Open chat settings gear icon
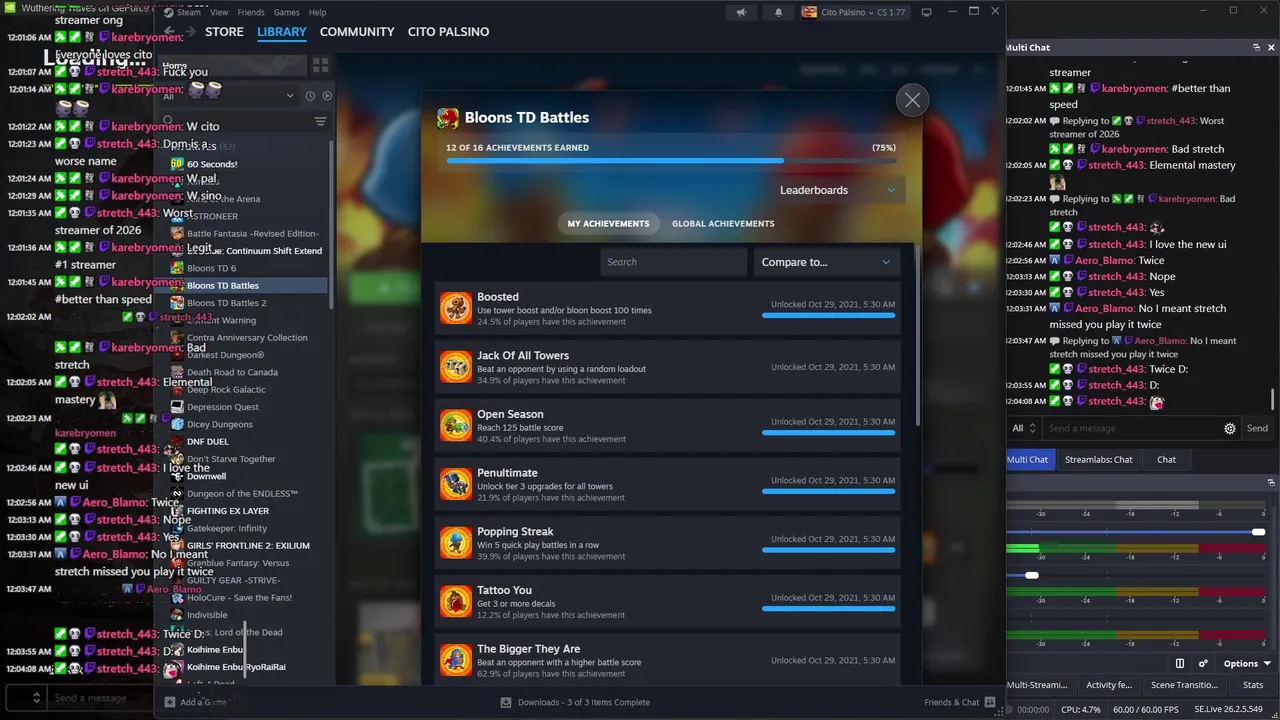1280x720 pixels. tap(1230, 428)
